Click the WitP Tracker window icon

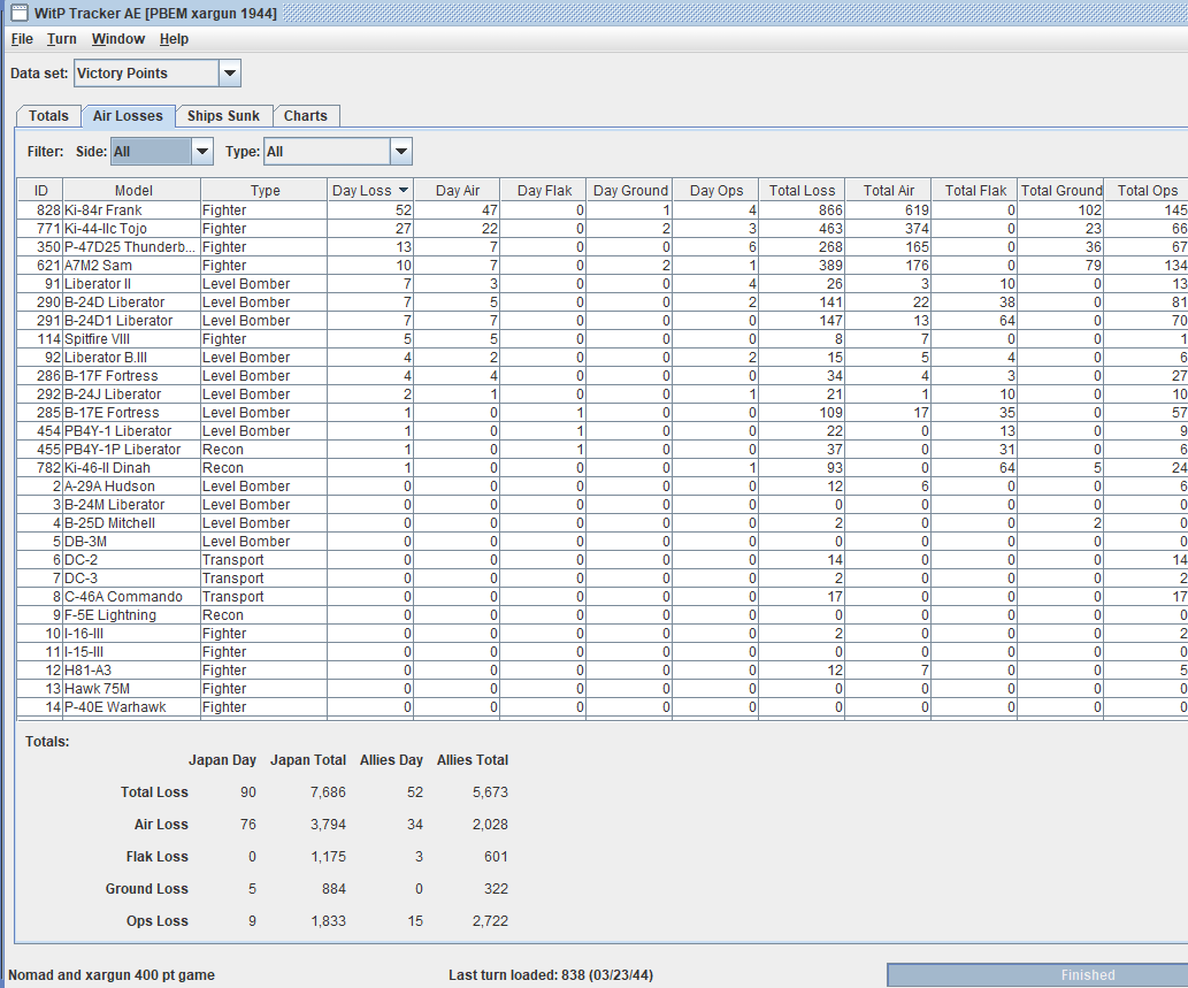18,13
